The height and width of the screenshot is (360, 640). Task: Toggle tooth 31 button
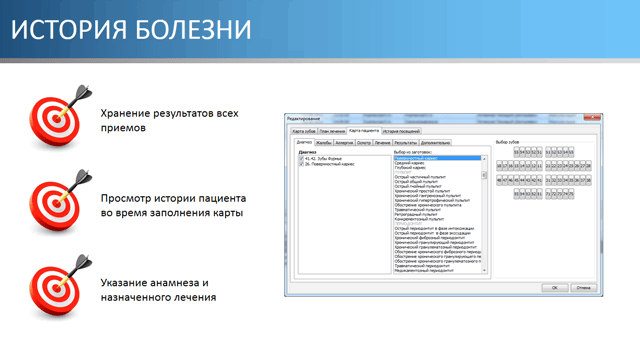[548, 180]
